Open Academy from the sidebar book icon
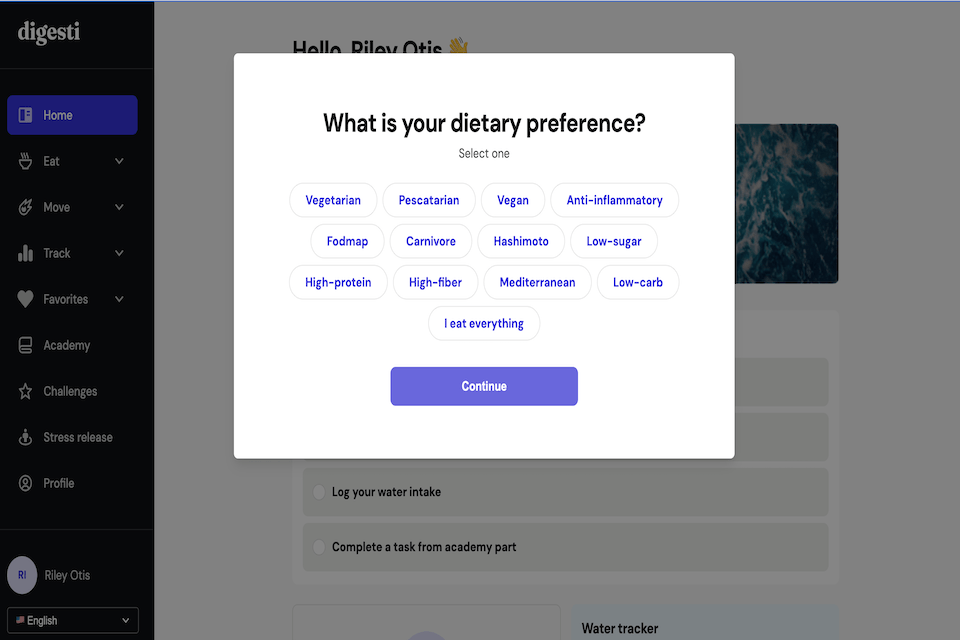 22,345
